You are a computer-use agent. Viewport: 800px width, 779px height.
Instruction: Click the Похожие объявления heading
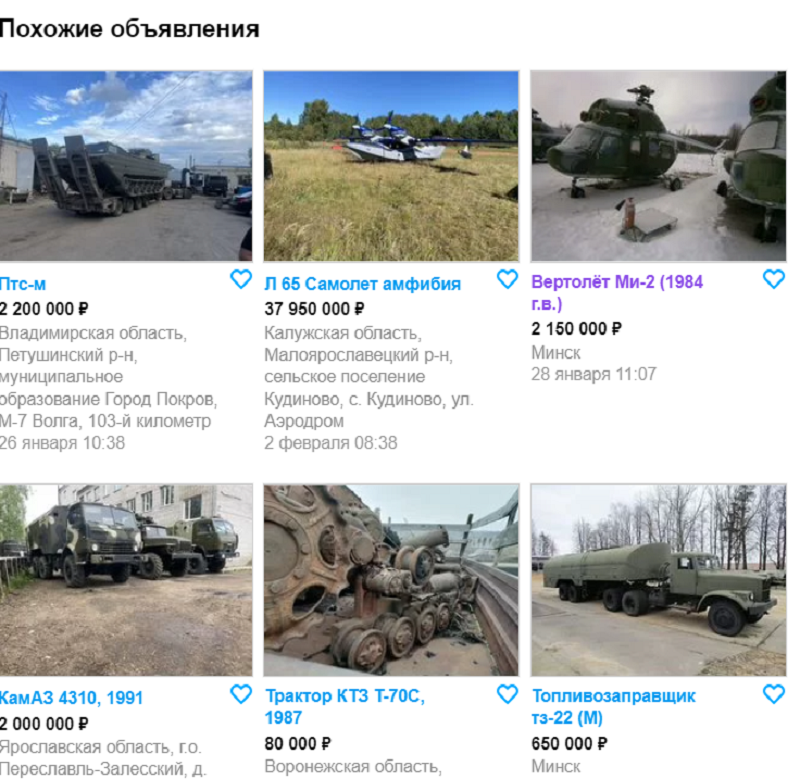click(130, 29)
